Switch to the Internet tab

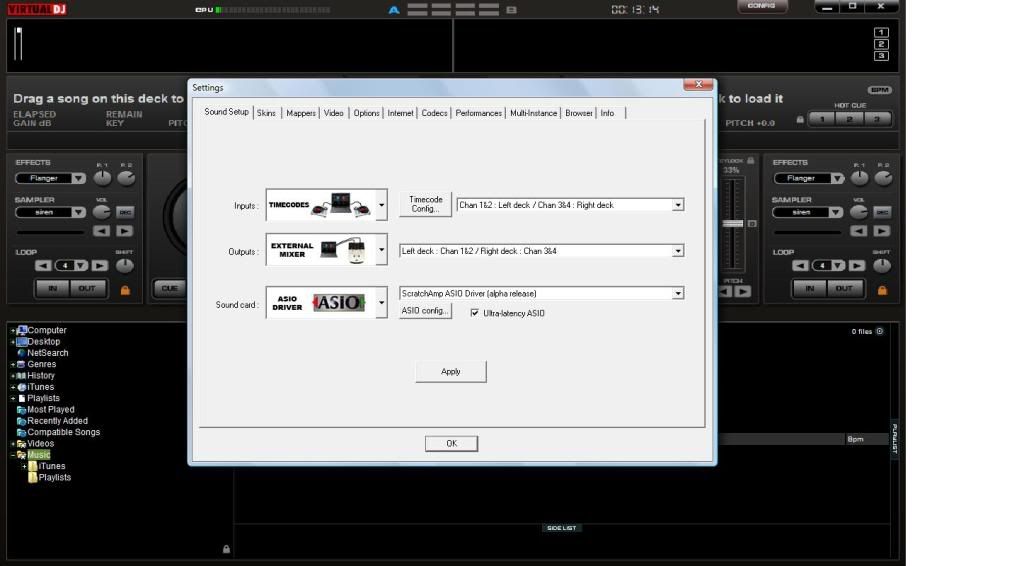tap(400, 113)
